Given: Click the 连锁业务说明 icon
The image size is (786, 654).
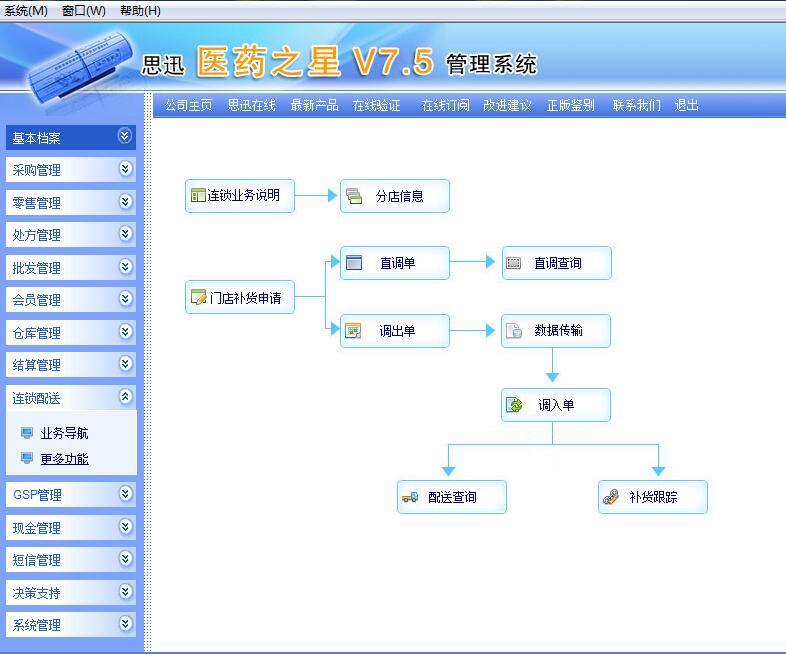Looking at the screenshot, I should pos(198,195).
